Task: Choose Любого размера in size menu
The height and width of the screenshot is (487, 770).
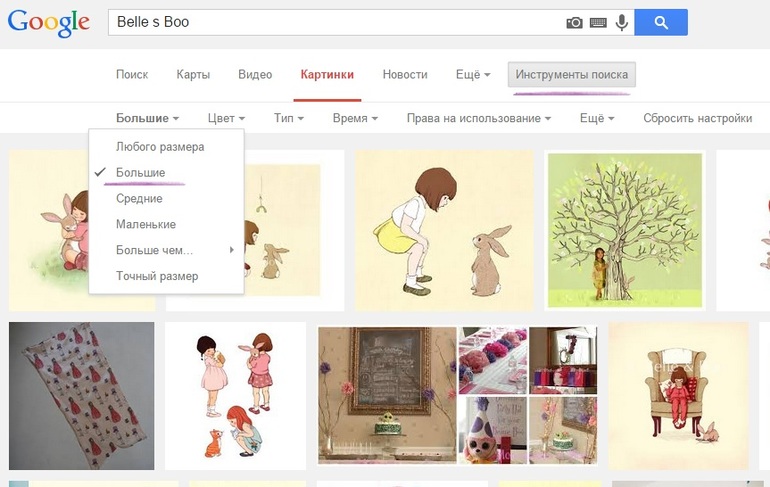Action: click(x=160, y=147)
